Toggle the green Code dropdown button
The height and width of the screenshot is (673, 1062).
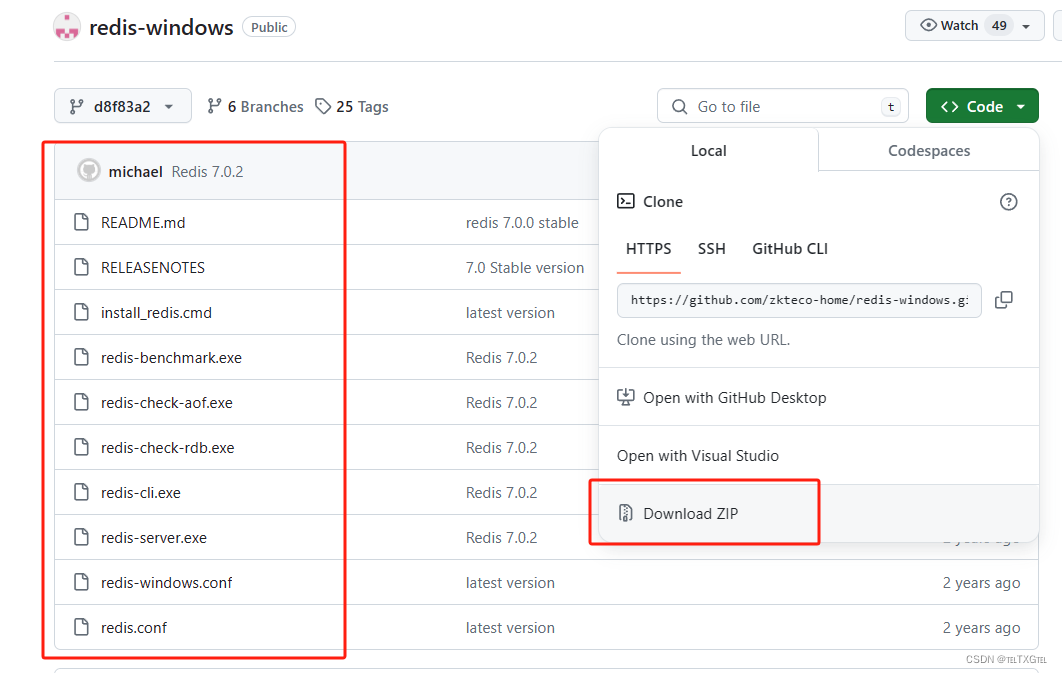[981, 106]
